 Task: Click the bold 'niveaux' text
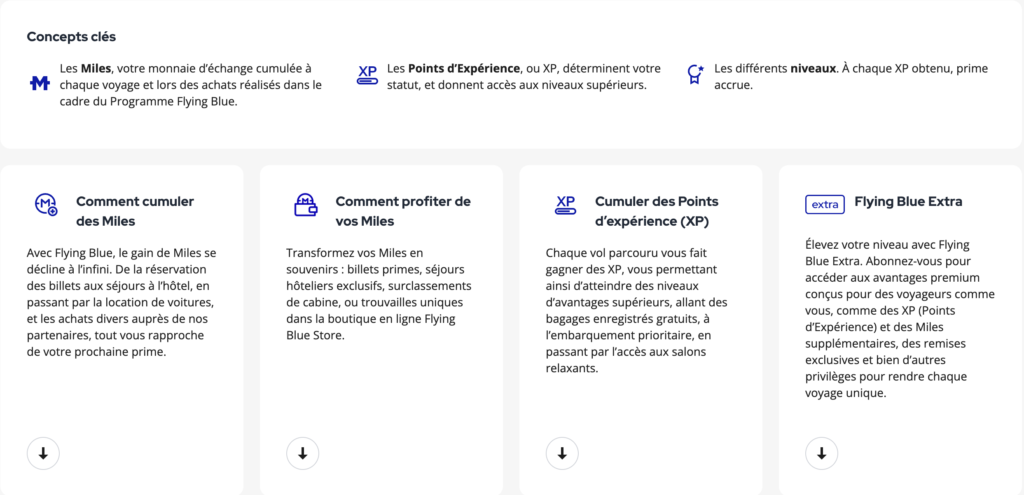811,68
